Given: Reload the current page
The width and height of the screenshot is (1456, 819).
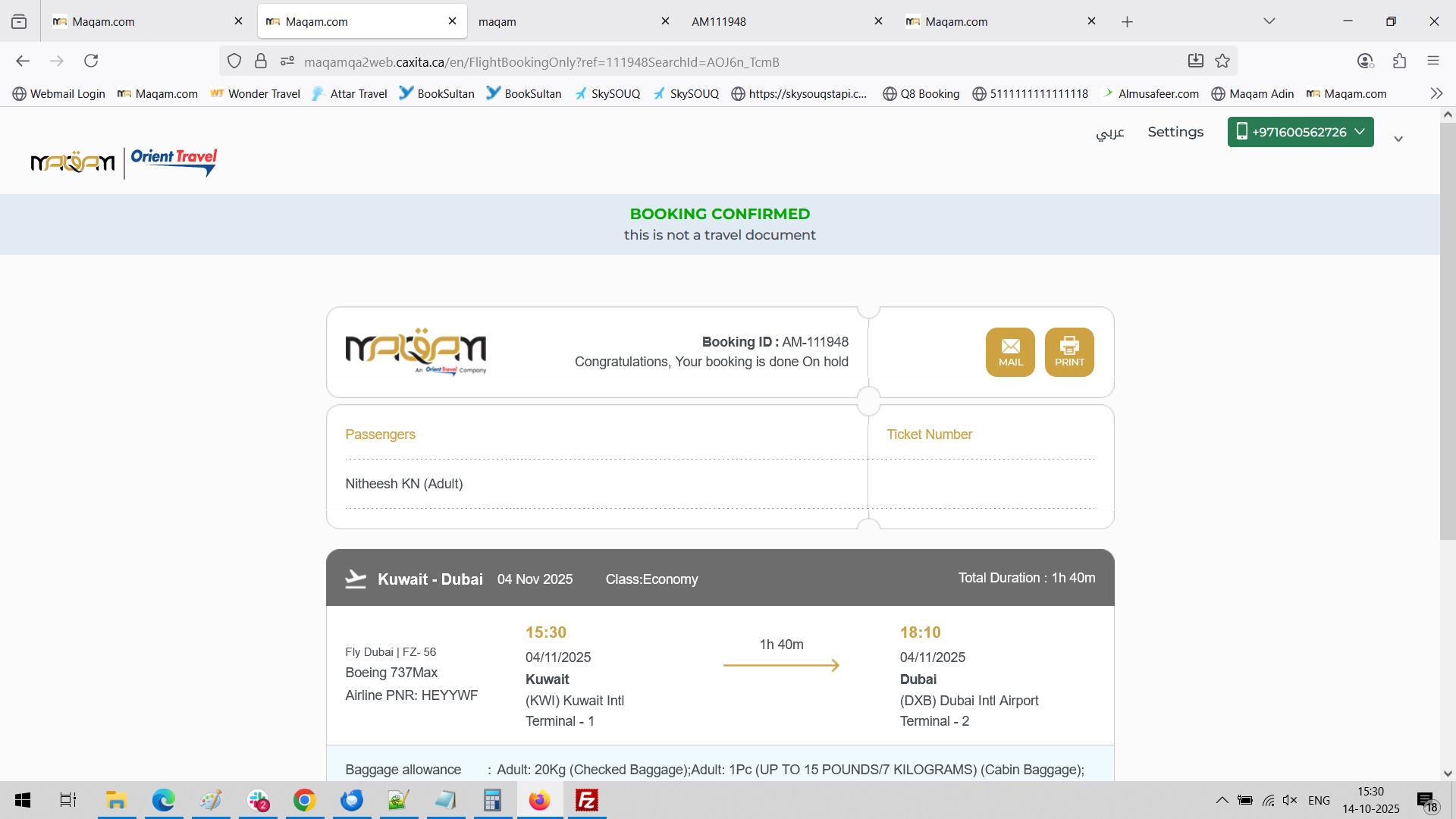Looking at the screenshot, I should tap(91, 61).
